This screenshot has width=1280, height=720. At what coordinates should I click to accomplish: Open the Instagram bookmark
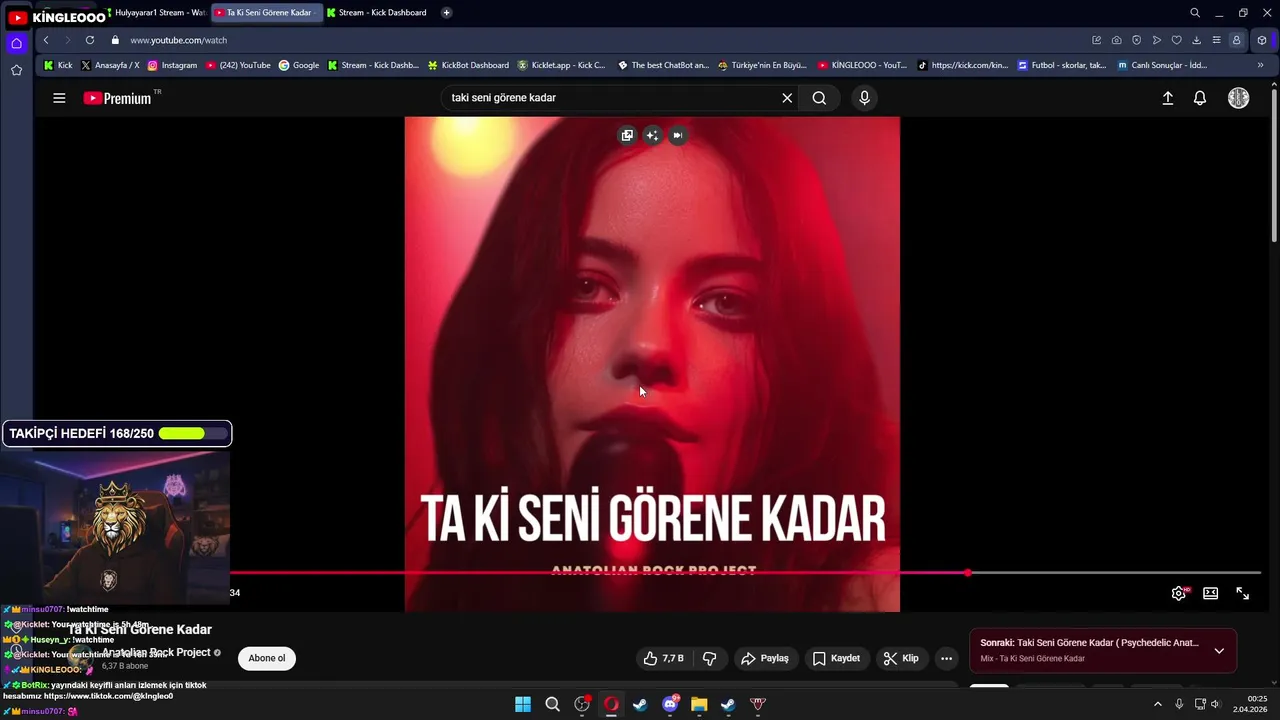[x=172, y=65]
